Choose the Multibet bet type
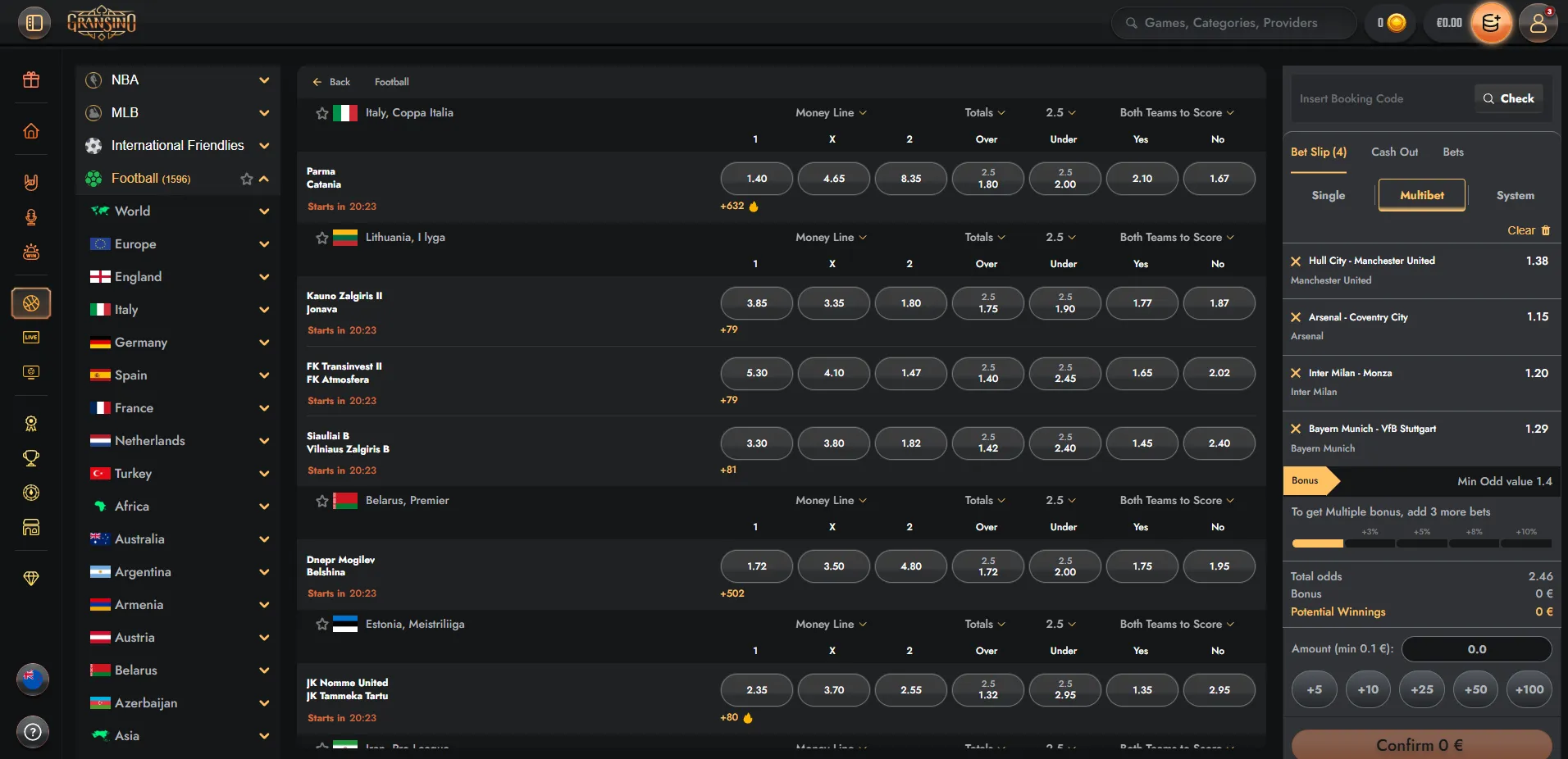1568x759 pixels. pyautogui.click(x=1422, y=195)
